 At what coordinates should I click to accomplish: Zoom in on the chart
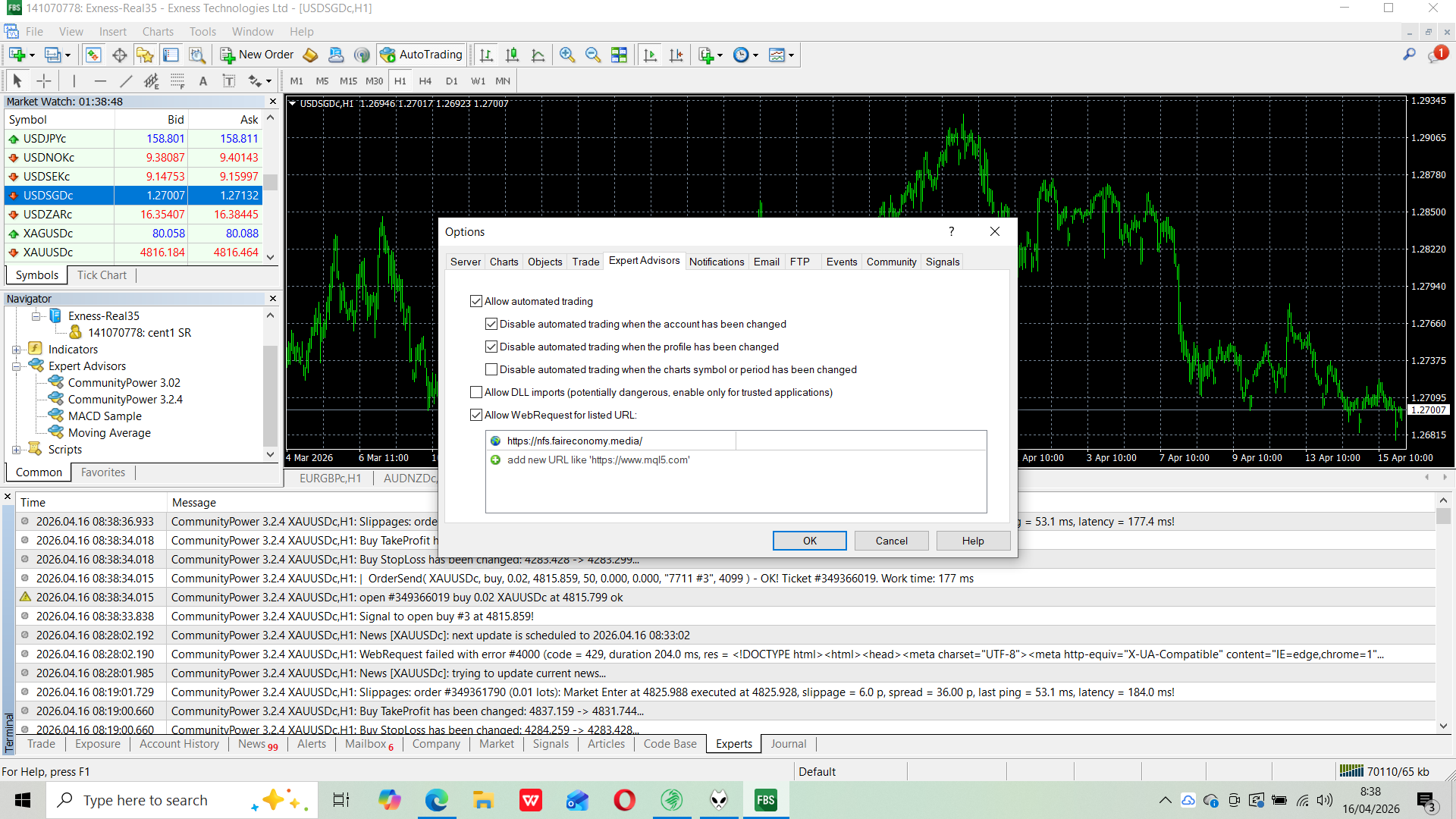pos(566,55)
